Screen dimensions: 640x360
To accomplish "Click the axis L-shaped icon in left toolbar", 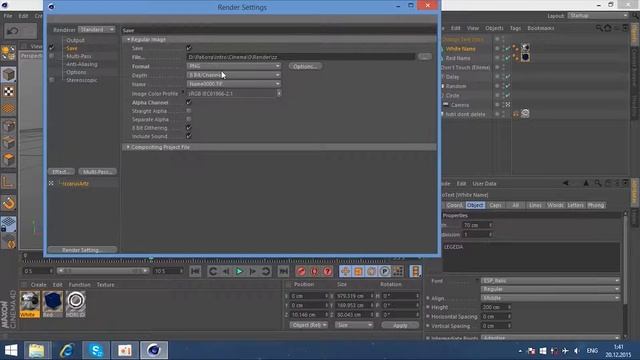I will [x=9, y=182].
